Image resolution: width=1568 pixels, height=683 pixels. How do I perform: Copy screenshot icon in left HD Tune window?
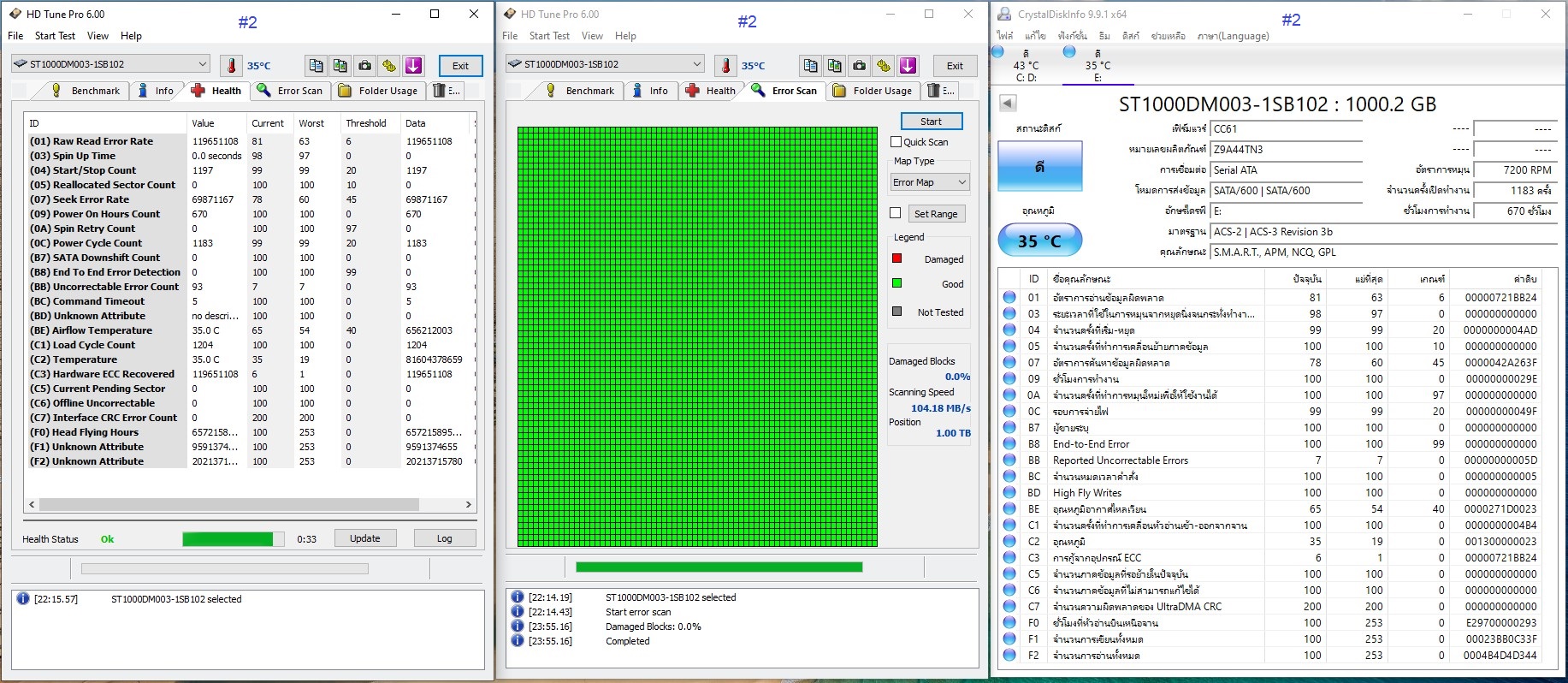[340, 65]
